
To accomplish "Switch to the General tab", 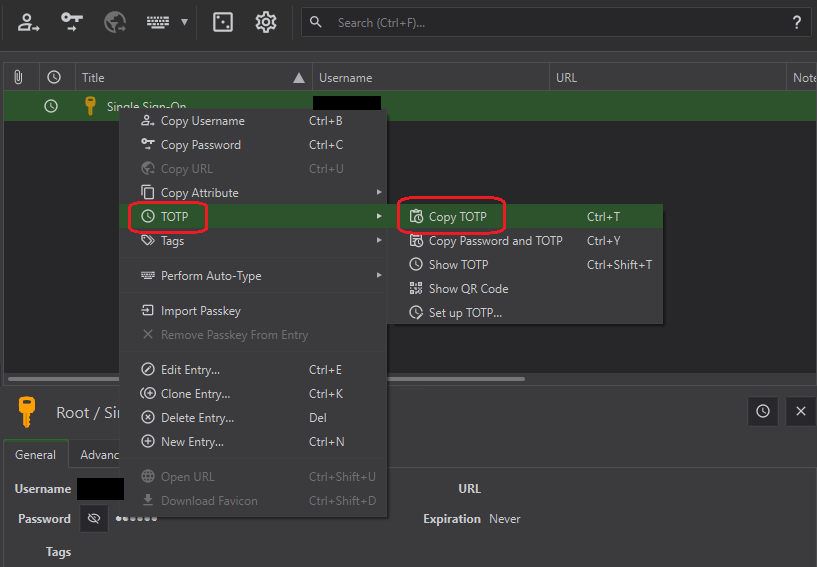I will [x=35, y=455].
